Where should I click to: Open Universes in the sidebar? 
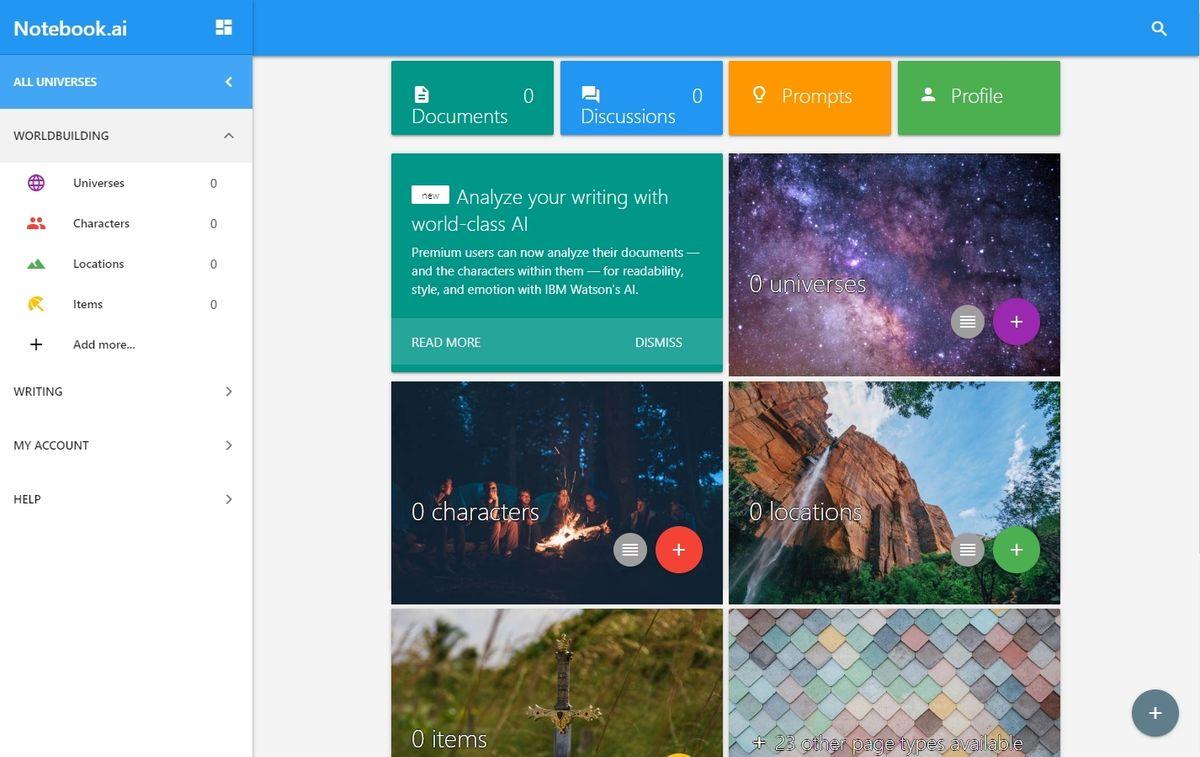pos(126,183)
